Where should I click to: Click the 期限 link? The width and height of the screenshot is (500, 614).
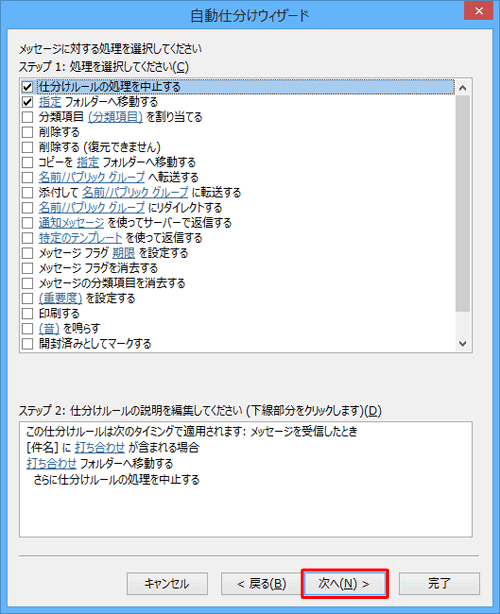tap(123, 253)
